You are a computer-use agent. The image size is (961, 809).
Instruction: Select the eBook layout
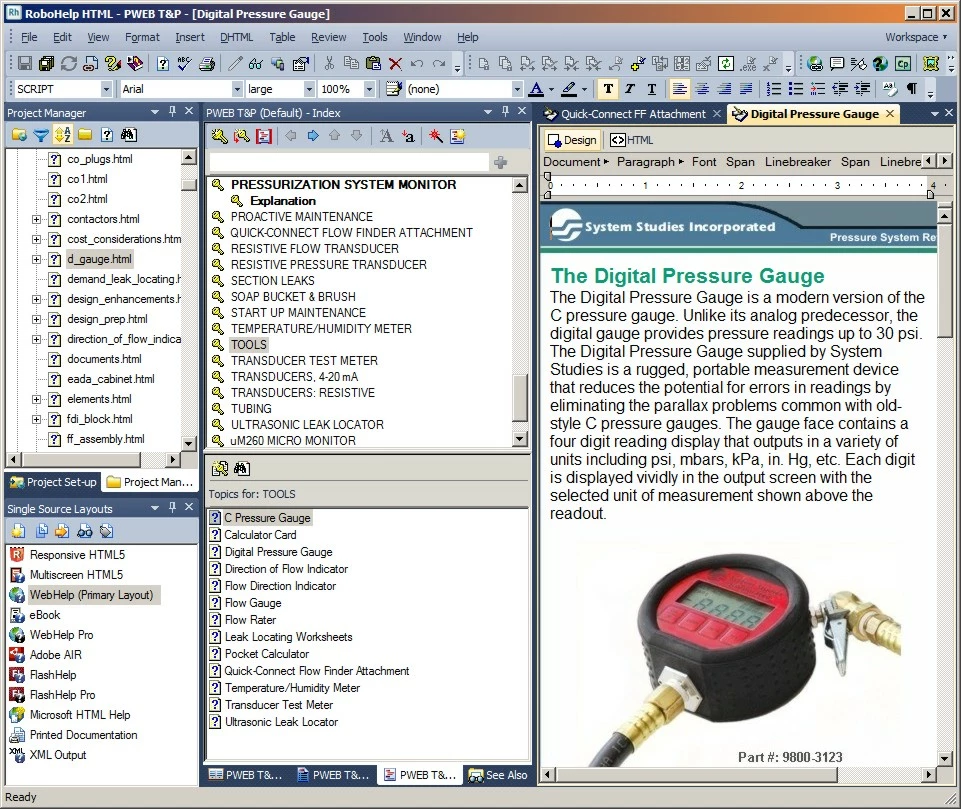pos(45,615)
